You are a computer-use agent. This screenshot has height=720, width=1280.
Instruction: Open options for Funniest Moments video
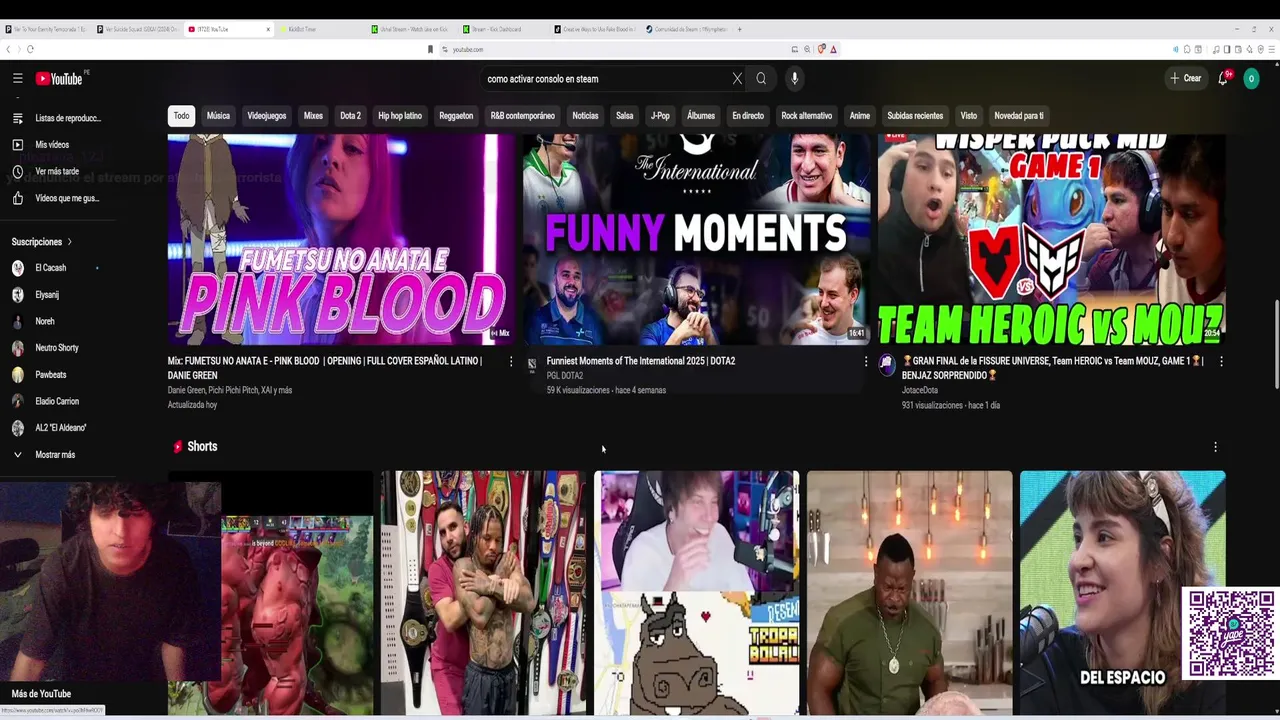click(x=866, y=361)
